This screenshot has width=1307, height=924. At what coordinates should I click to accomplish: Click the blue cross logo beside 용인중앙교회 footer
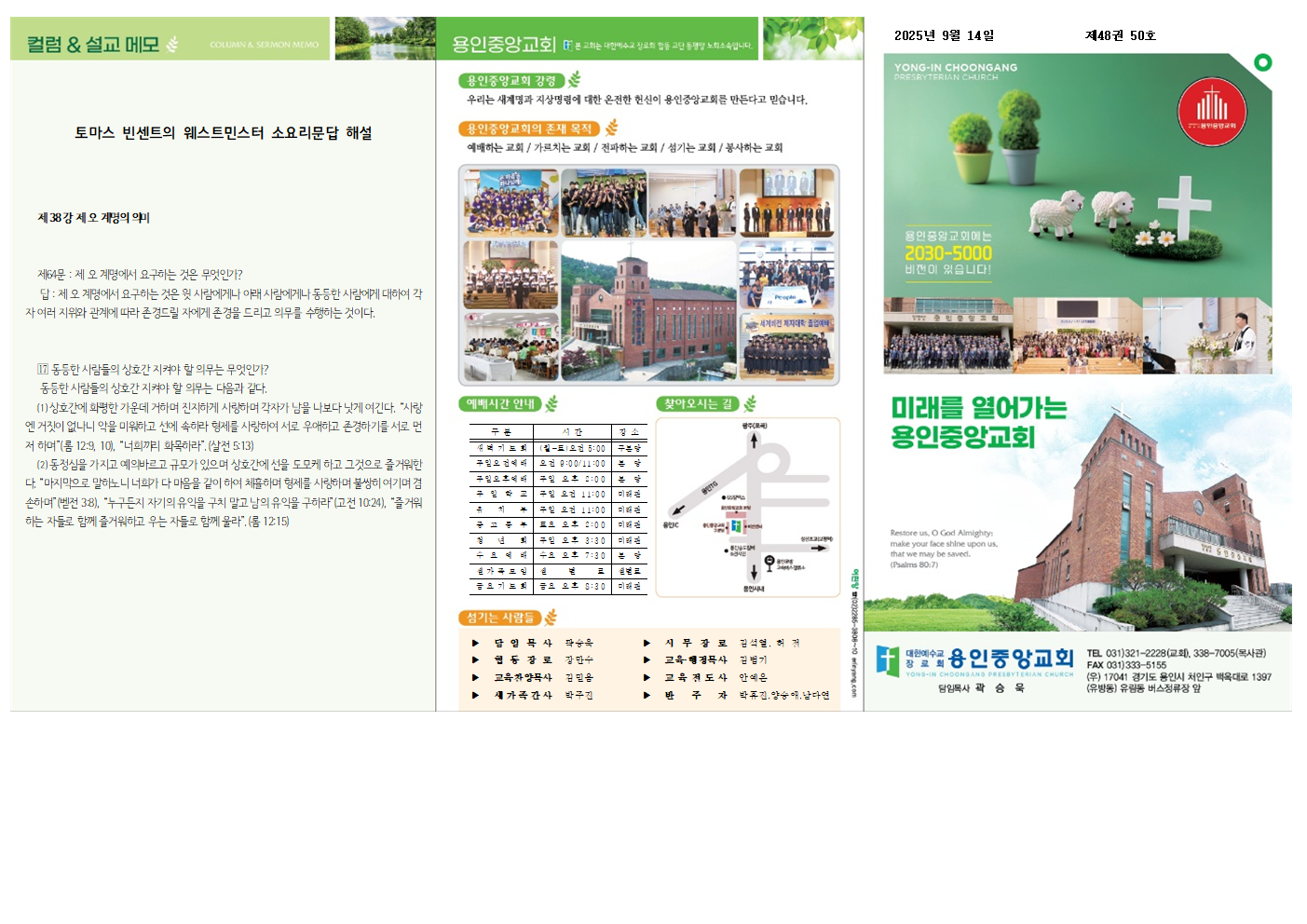pyautogui.click(x=888, y=660)
